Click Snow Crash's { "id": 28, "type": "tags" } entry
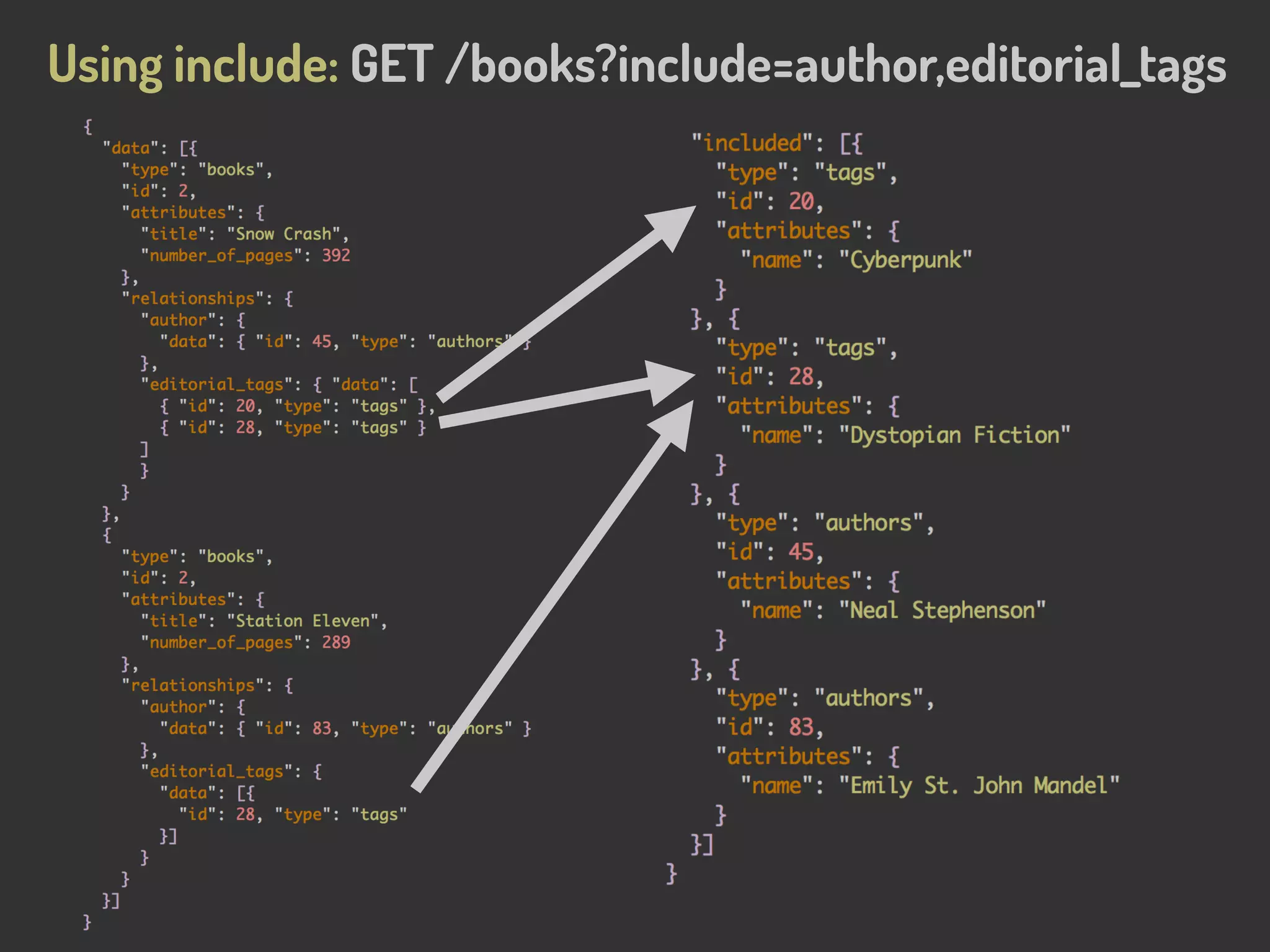This screenshot has height=952, width=1270. point(293,428)
